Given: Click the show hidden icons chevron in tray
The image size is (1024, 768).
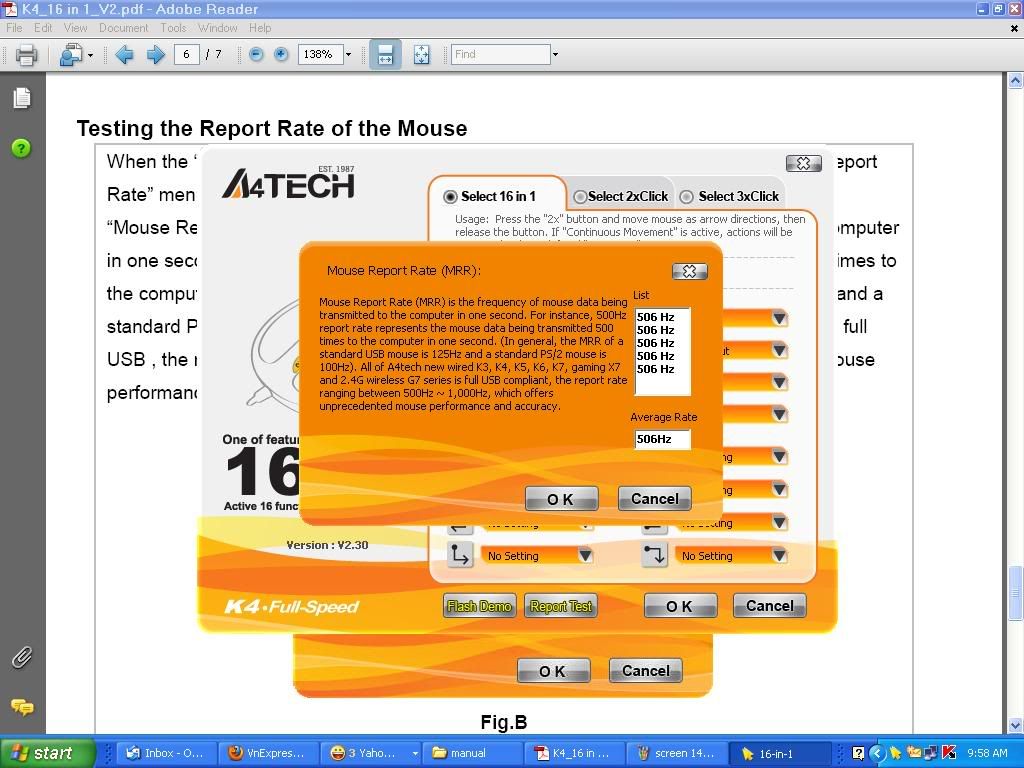Looking at the screenshot, I should pyautogui.click(x=876, y=753).
